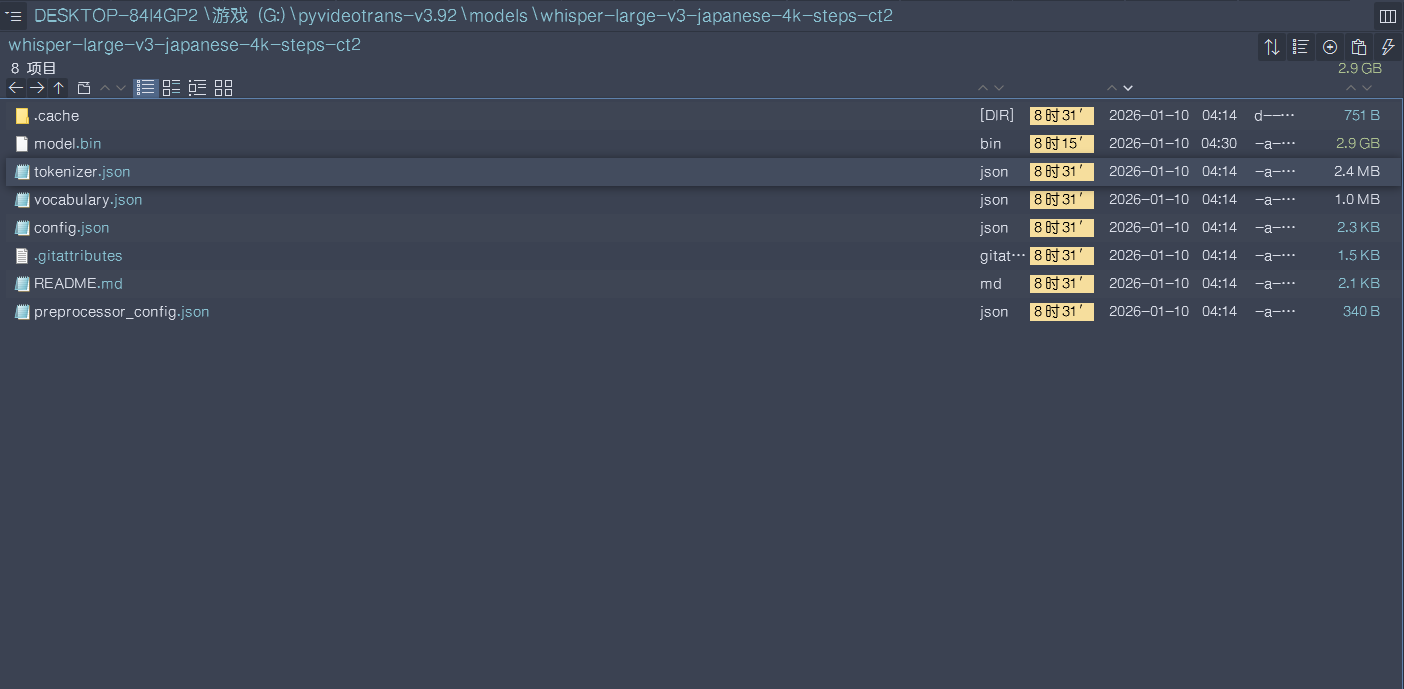
Task: Toggle the column layout icon at top right
Action: pos(1387,16)
